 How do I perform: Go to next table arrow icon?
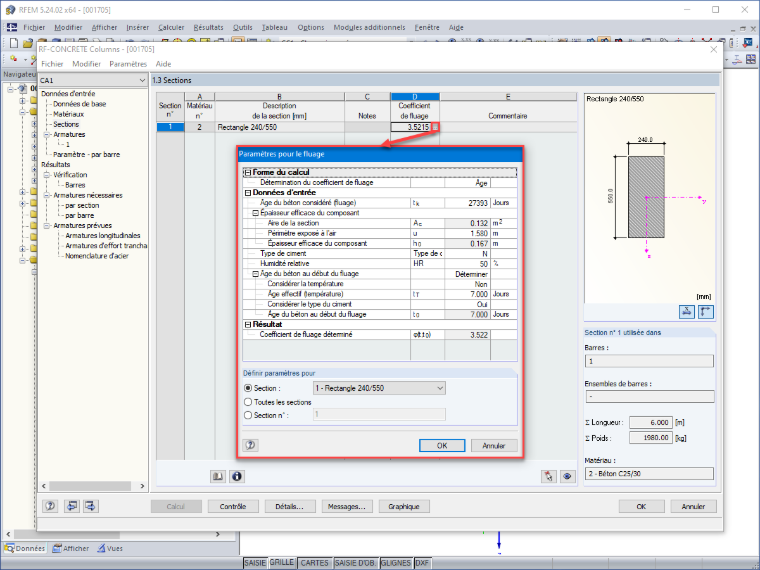pyautogui.click(x=91, y=506)
